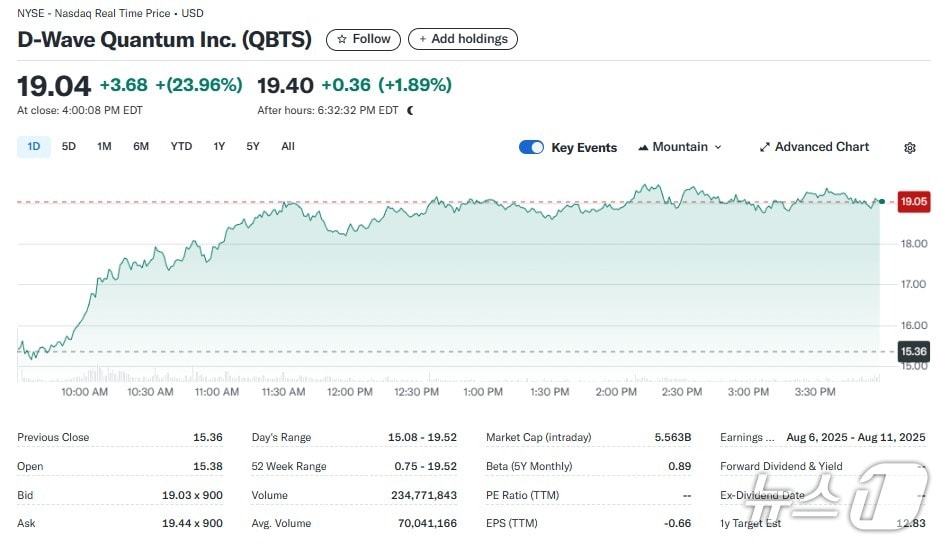The image size is (942, 544).
Task: Toggle the Key Events switch
Action: point(531,147)
